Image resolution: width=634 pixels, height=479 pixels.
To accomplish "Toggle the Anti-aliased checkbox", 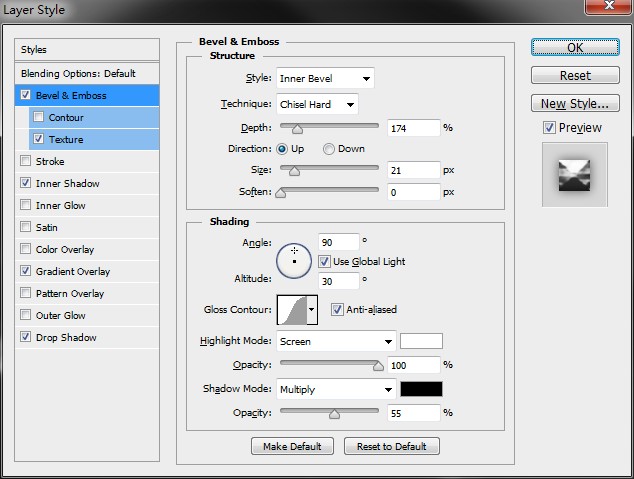I will 337,310.
